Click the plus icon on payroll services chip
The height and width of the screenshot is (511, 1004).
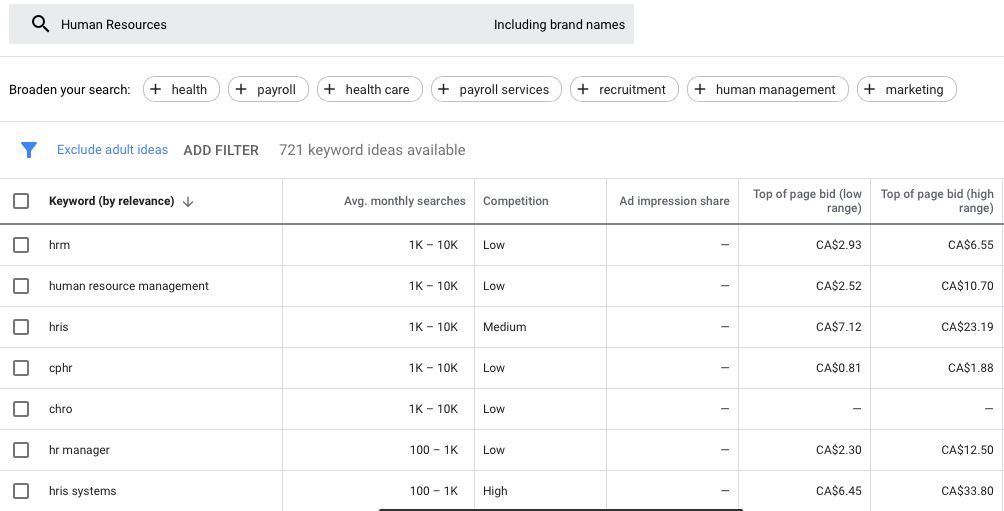pos(443,89)
